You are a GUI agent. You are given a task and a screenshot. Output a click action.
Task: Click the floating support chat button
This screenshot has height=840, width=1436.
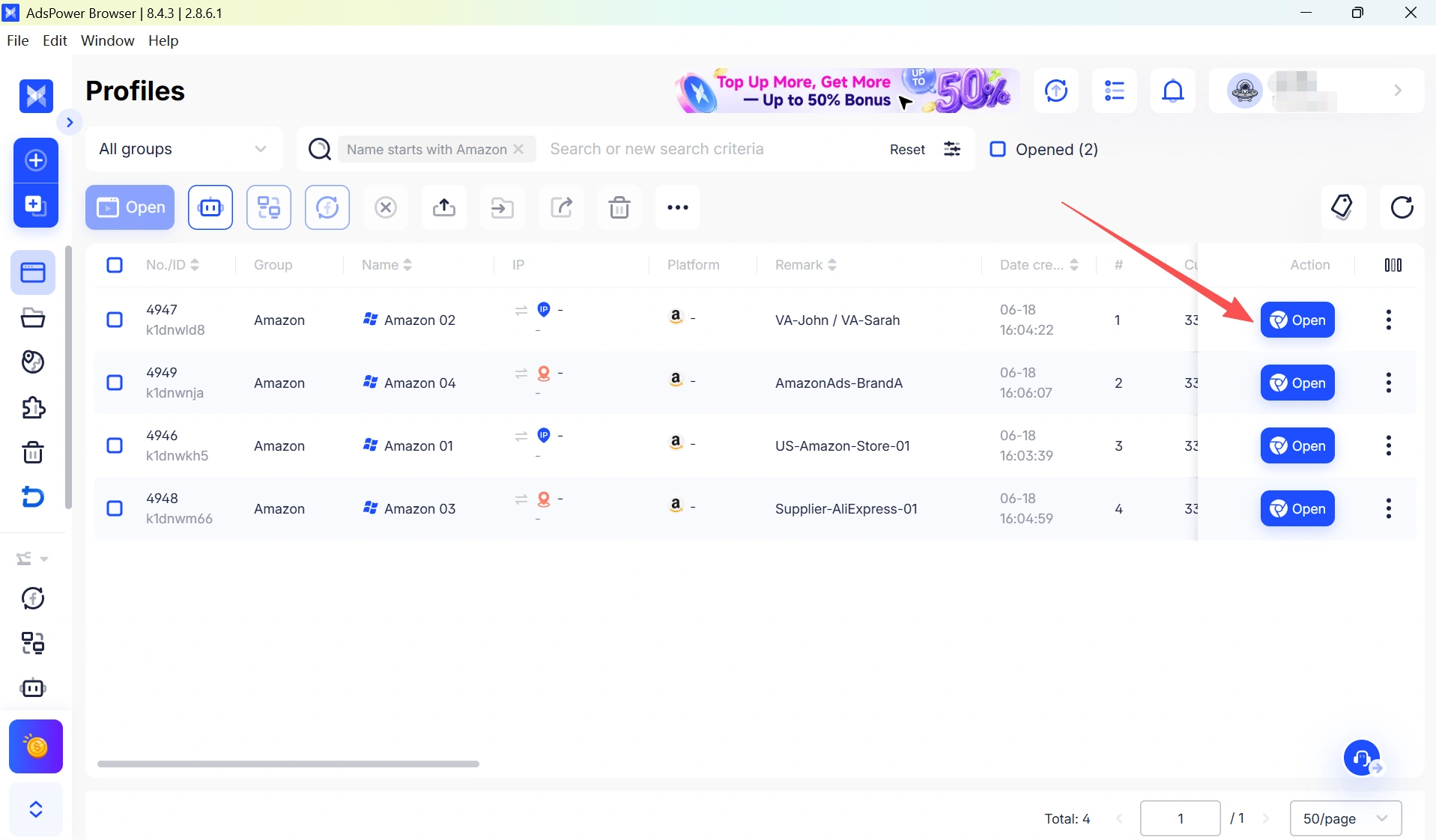tap(1362, 758)
